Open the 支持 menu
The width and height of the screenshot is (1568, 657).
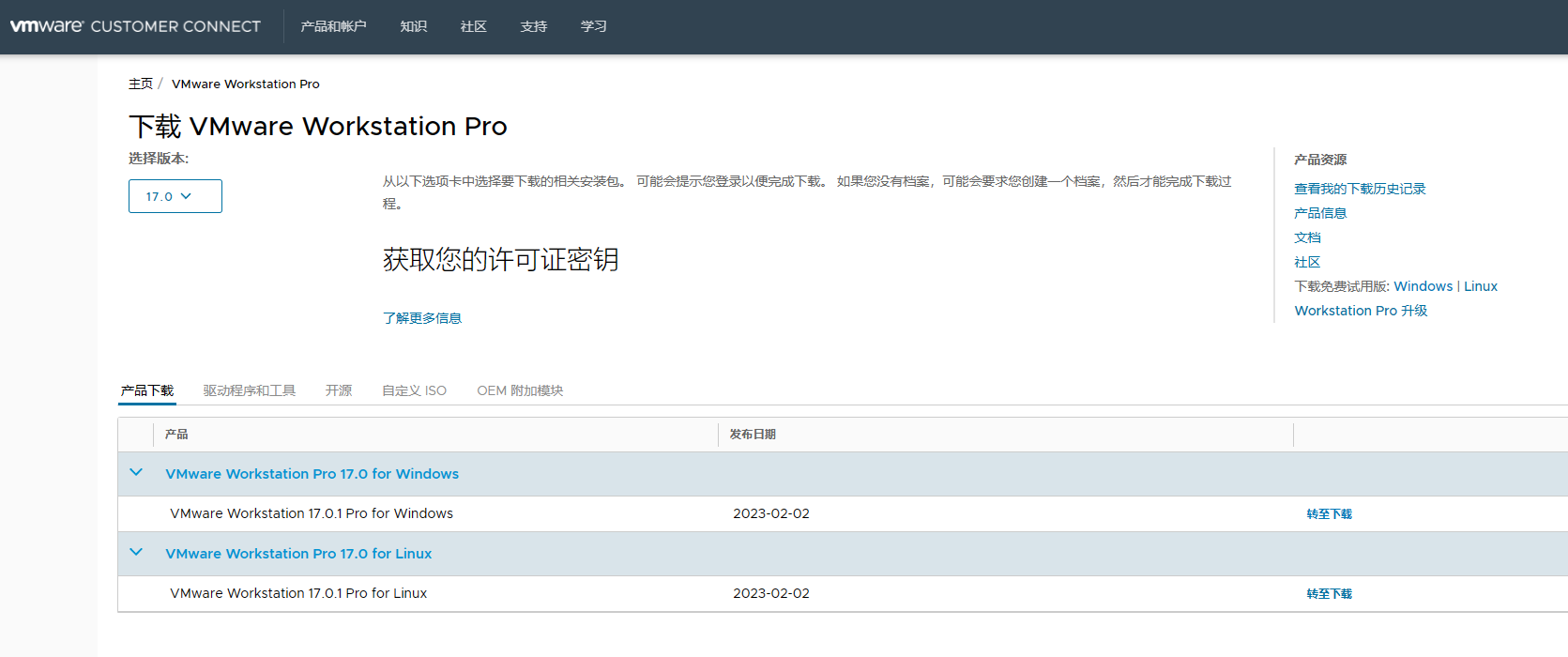(534, 26)
